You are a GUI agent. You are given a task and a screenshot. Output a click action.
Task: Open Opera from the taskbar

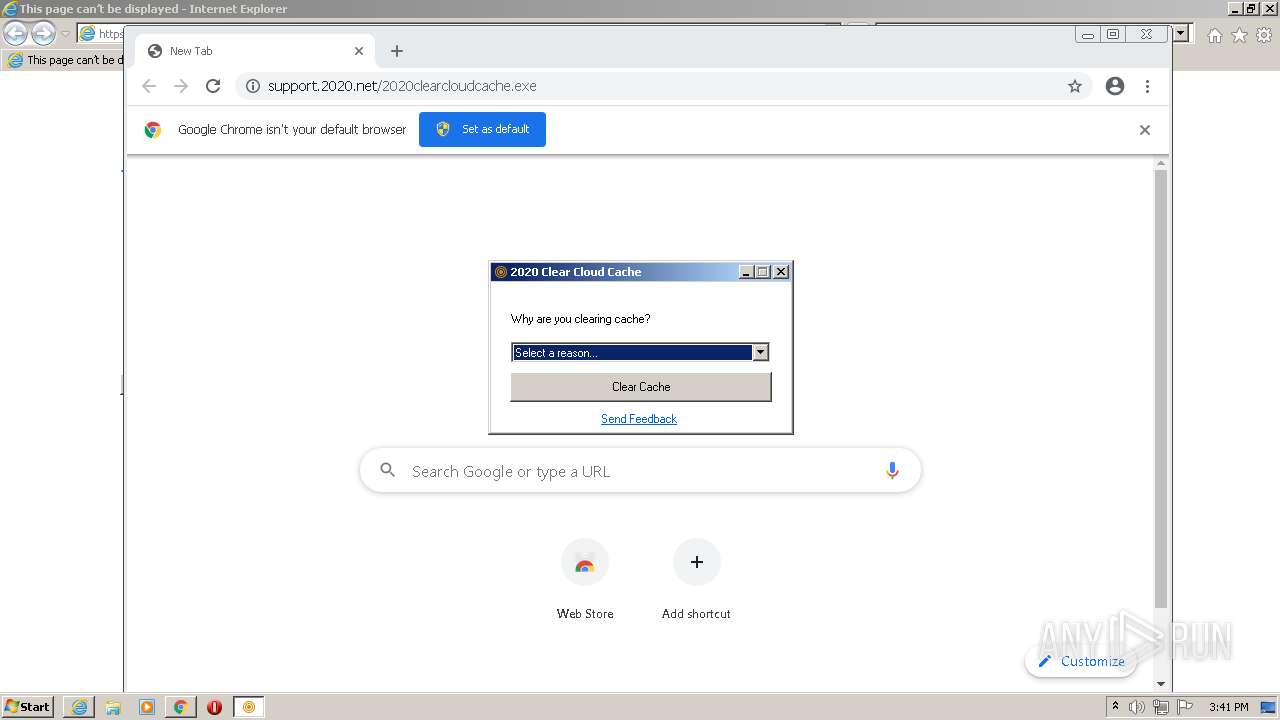tap(214, 707)
